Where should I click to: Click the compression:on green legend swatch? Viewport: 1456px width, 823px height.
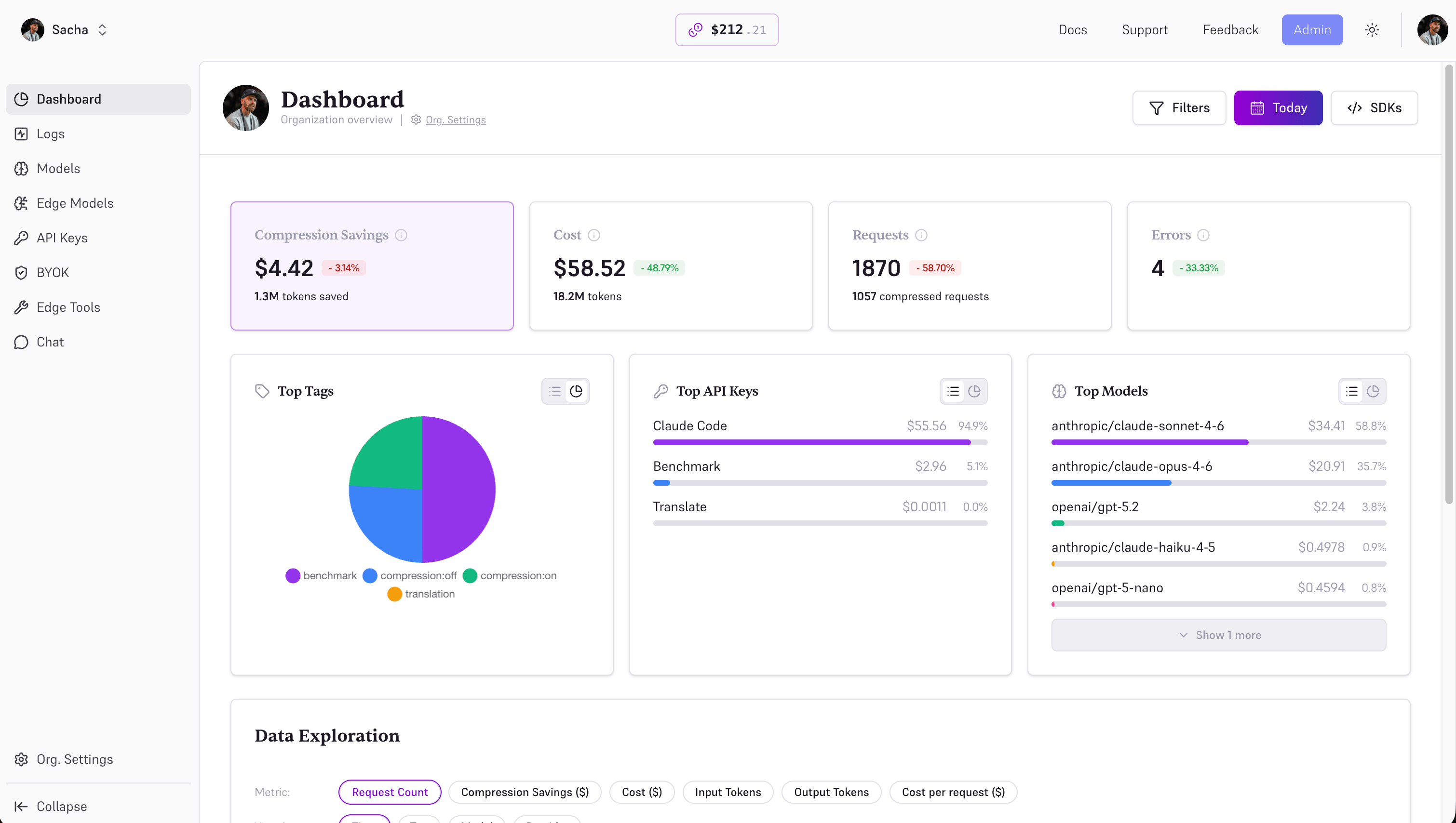[469, 575]
